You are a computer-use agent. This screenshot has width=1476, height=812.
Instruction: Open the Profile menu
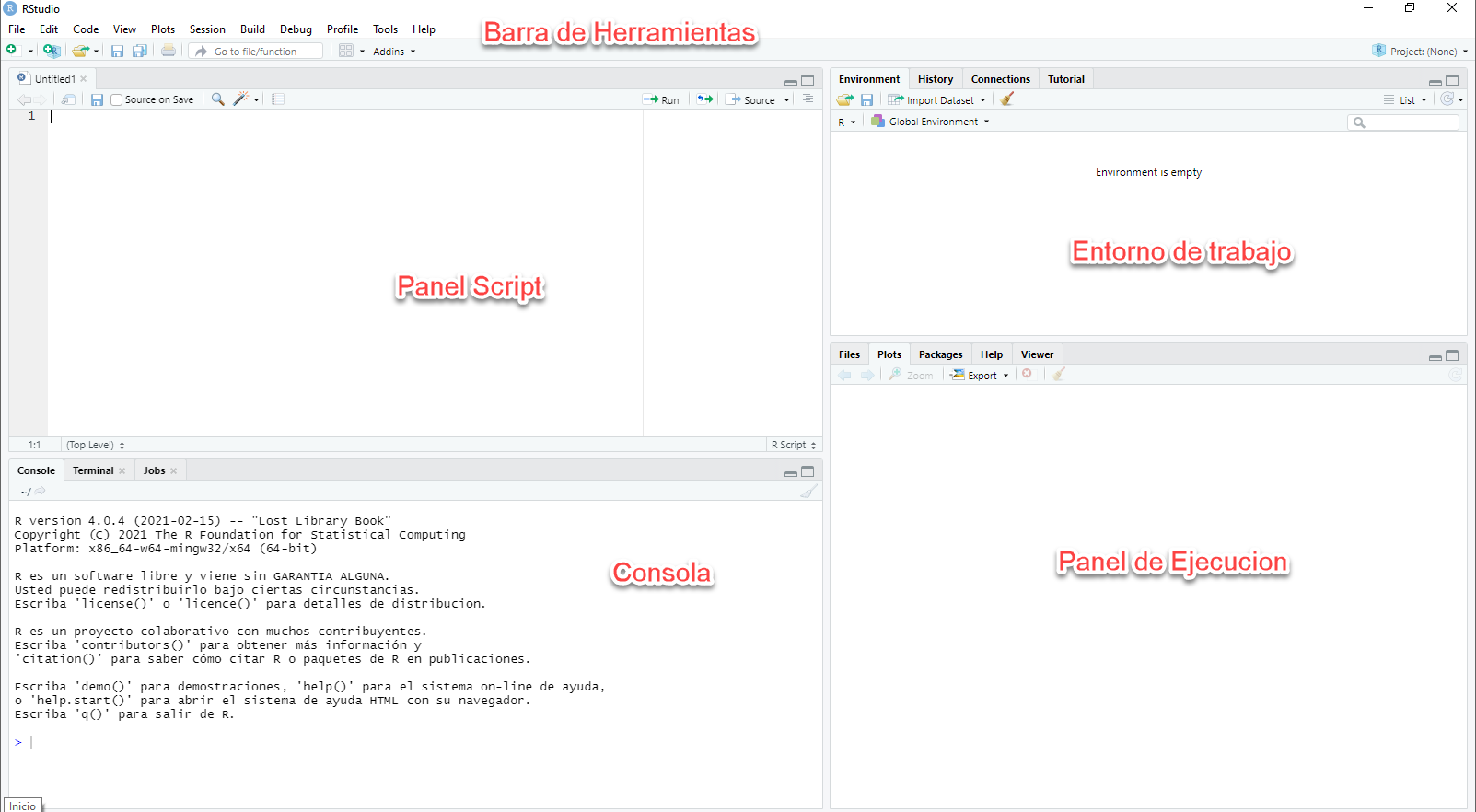coord(343,29)
